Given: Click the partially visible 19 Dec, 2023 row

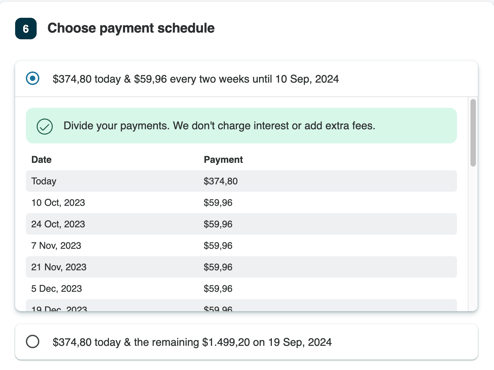Looking at the screenshot, I should [x=241, y=306].
